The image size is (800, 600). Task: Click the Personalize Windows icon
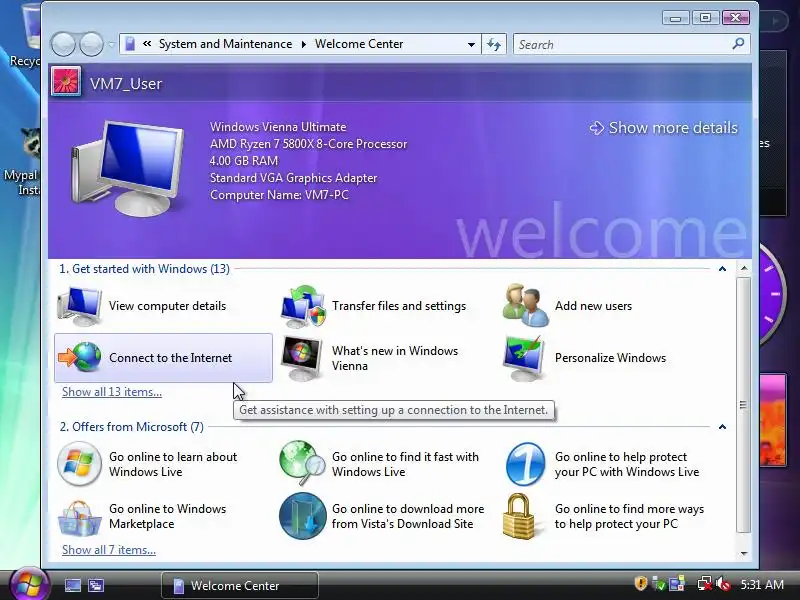click(x=523, y=358)
